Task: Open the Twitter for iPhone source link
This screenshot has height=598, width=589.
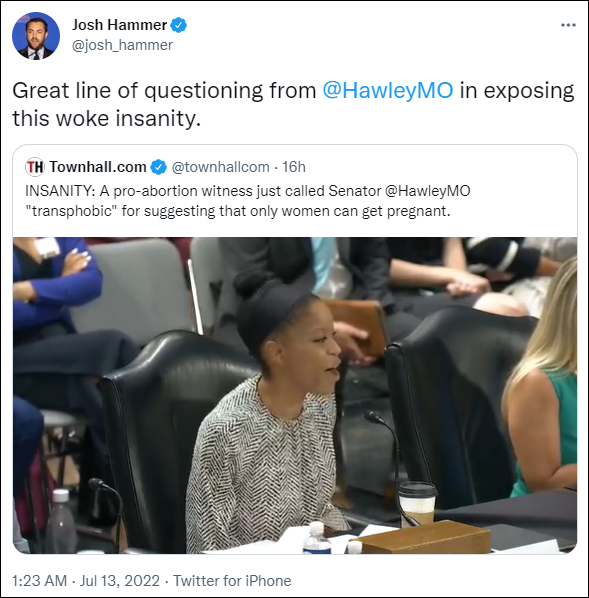Action: coord(232,581)
